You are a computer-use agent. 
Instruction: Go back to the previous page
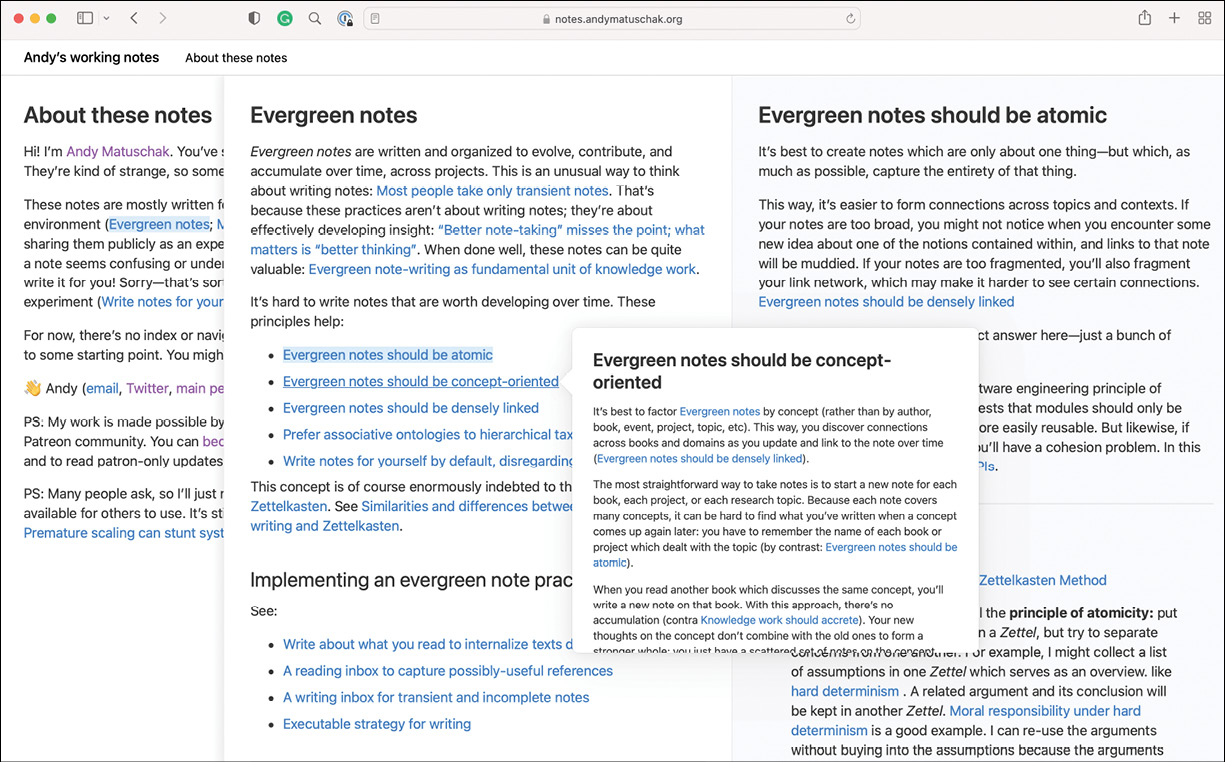135,18
